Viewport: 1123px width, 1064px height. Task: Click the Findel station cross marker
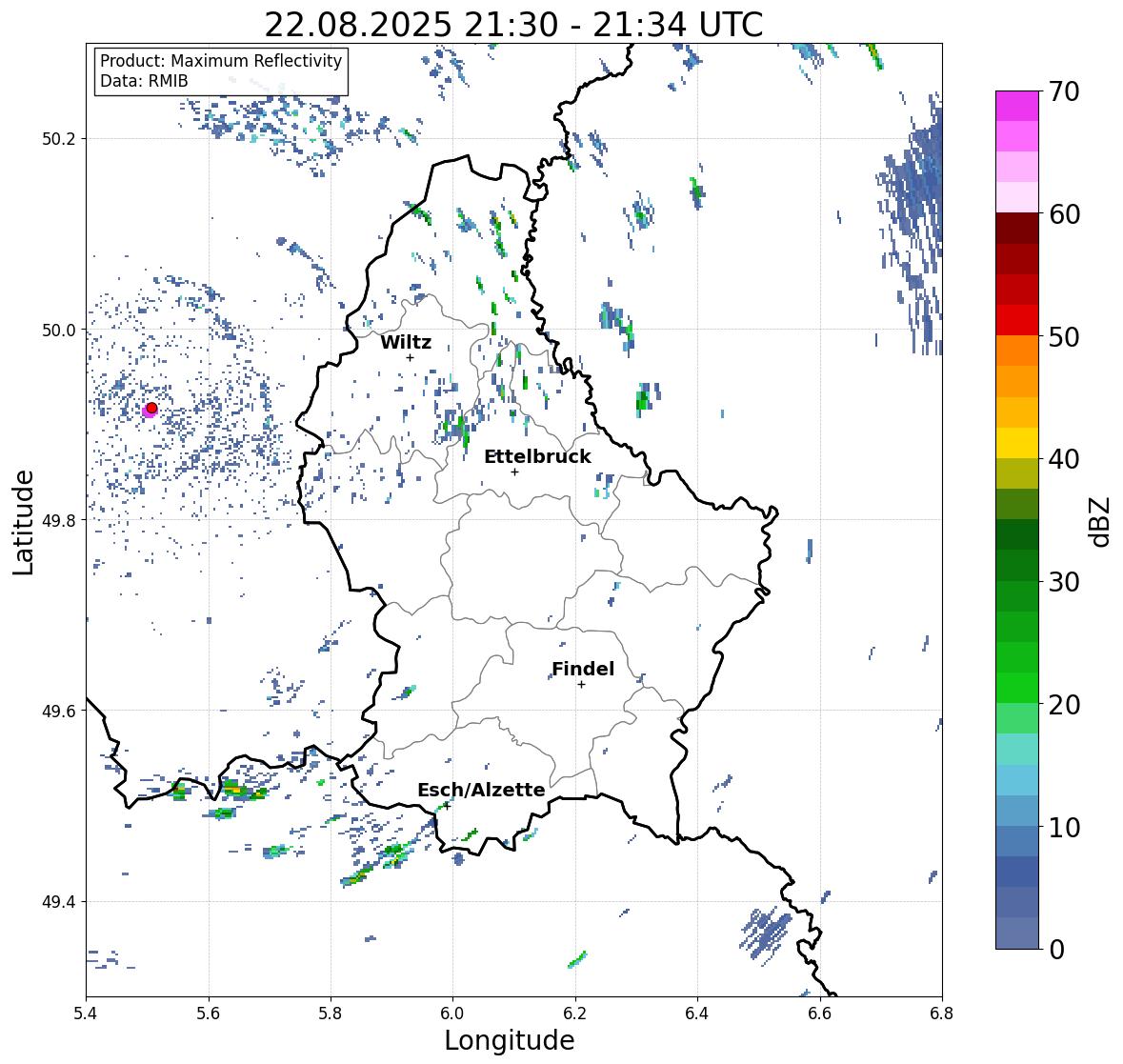click(582, 685)
